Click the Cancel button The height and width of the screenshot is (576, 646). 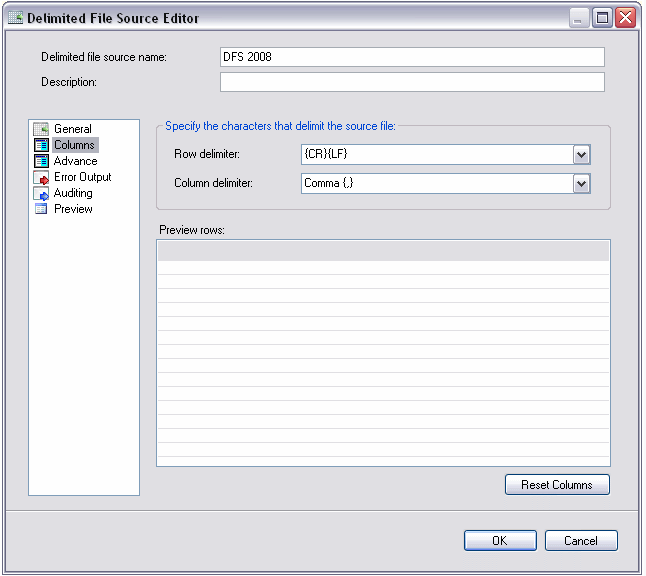pos(581,541)
